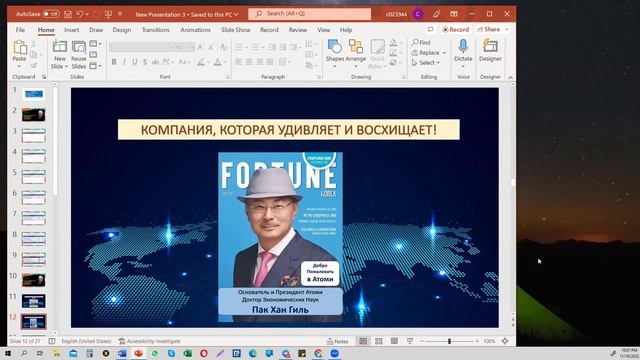
Task: Click the account avatar circle in title bar
Action: click(x=418, y=14)
